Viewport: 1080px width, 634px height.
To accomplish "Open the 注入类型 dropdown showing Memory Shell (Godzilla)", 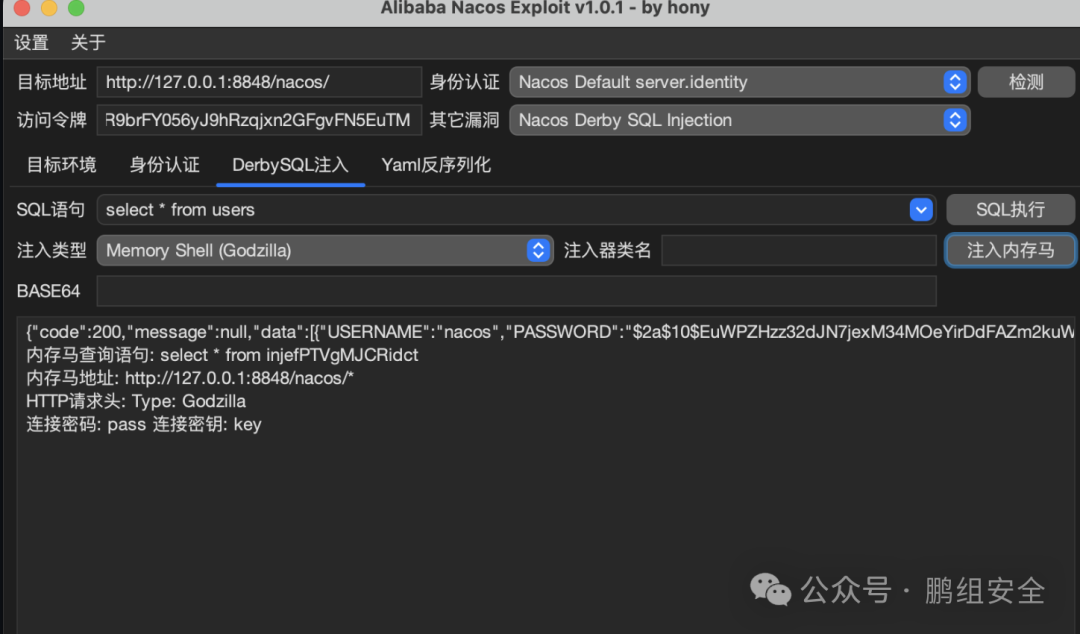I will pos(324,250).
